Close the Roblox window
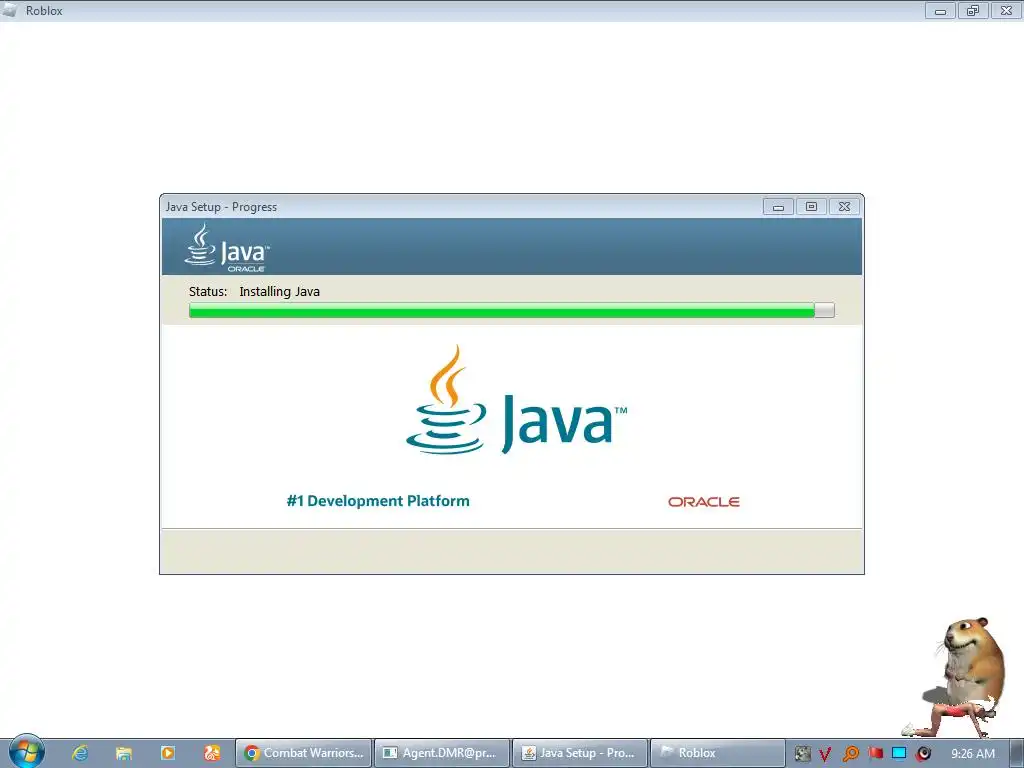The width and height of the screenshot is (1024, 768). [1006, 11]
